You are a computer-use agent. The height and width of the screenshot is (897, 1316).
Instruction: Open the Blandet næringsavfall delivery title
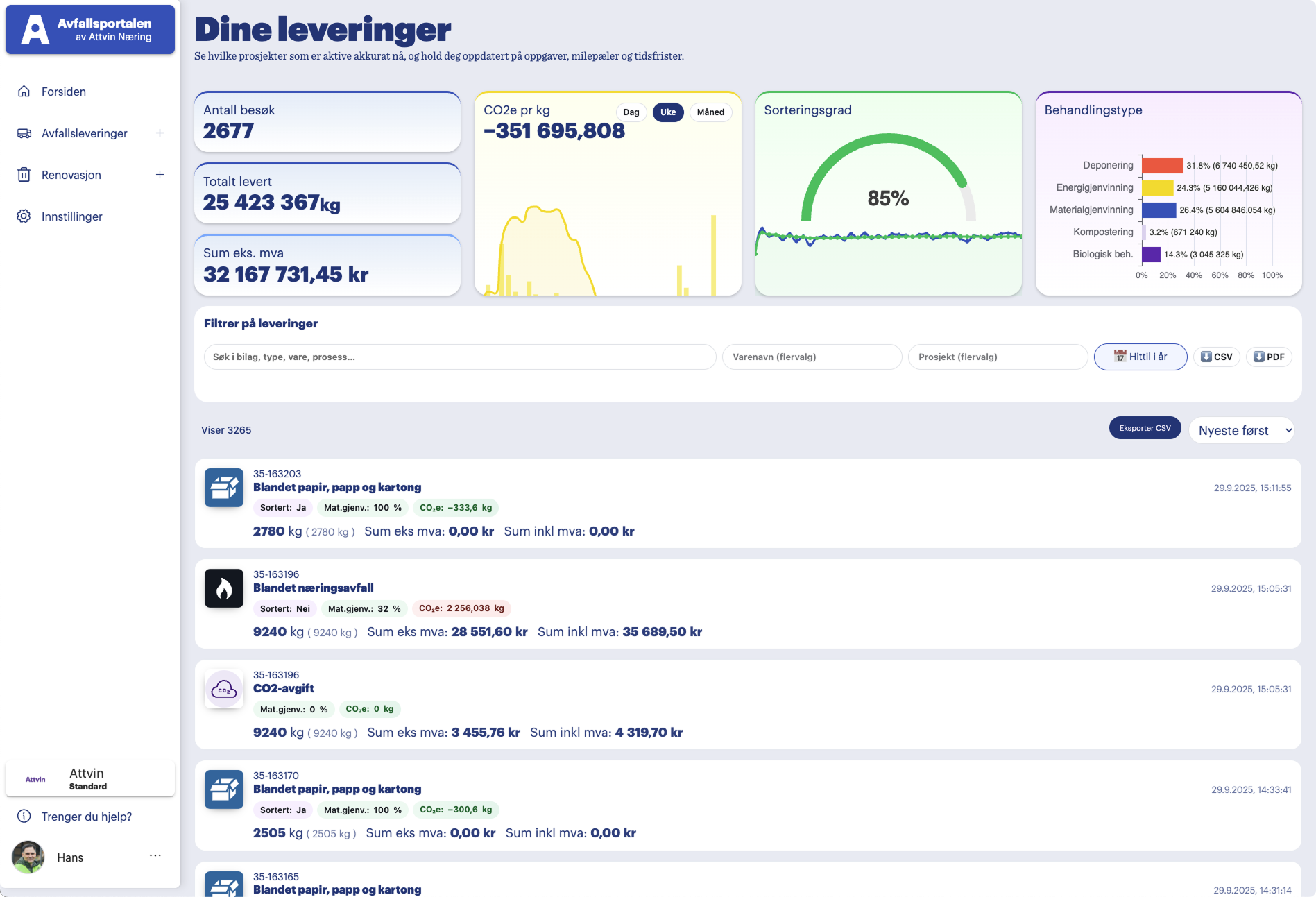314,588
